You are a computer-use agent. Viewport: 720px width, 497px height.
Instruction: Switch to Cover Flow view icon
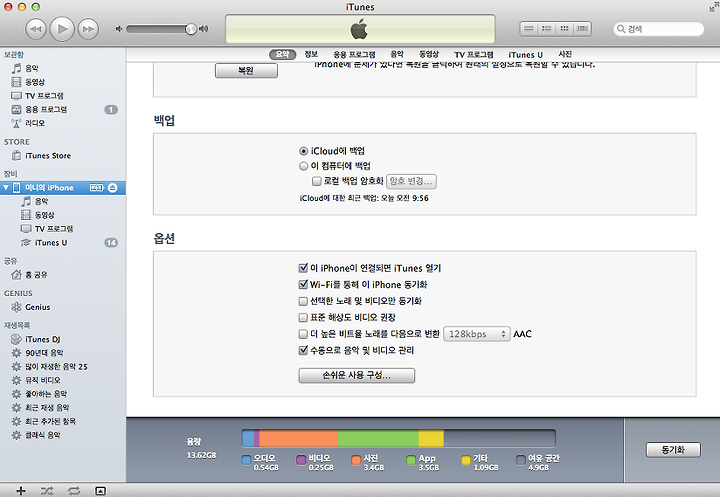tap(582, 28)
